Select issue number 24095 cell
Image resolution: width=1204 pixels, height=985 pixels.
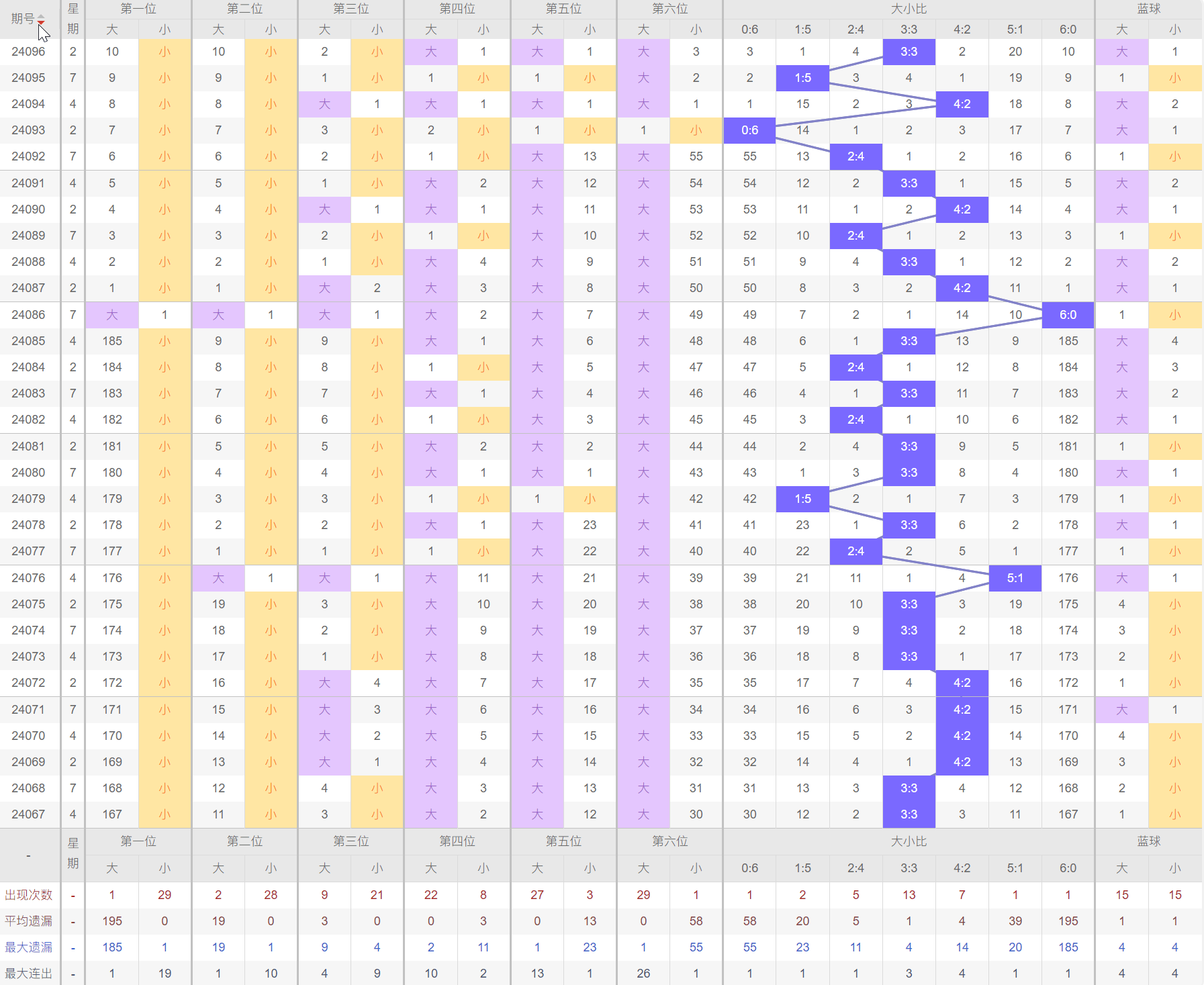coord(29,78)
